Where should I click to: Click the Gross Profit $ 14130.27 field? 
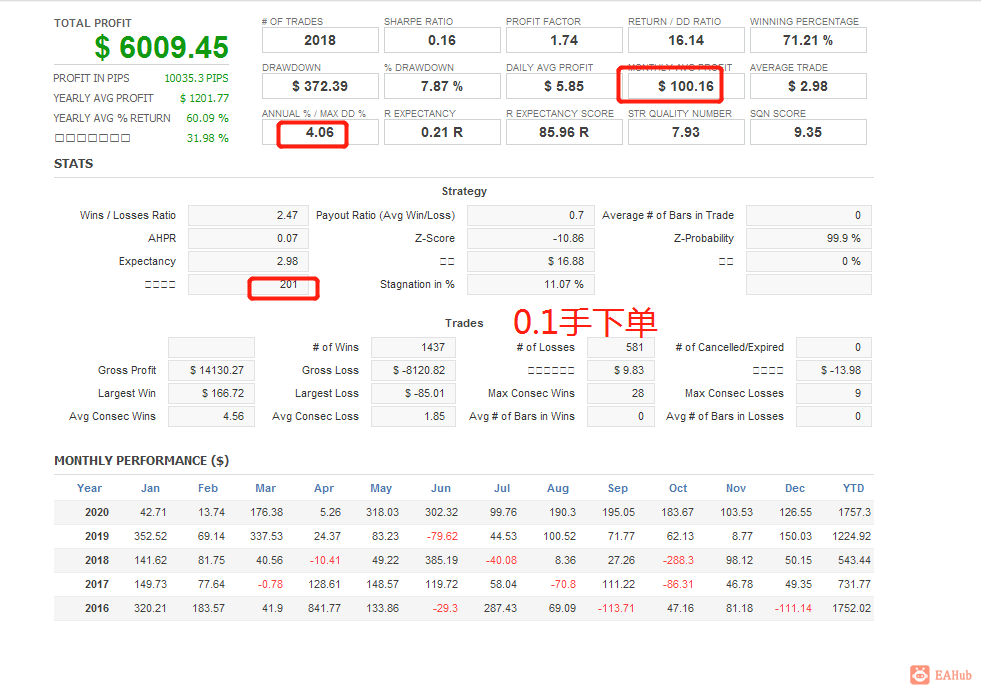pyautogui.click(x=211, y=370)
